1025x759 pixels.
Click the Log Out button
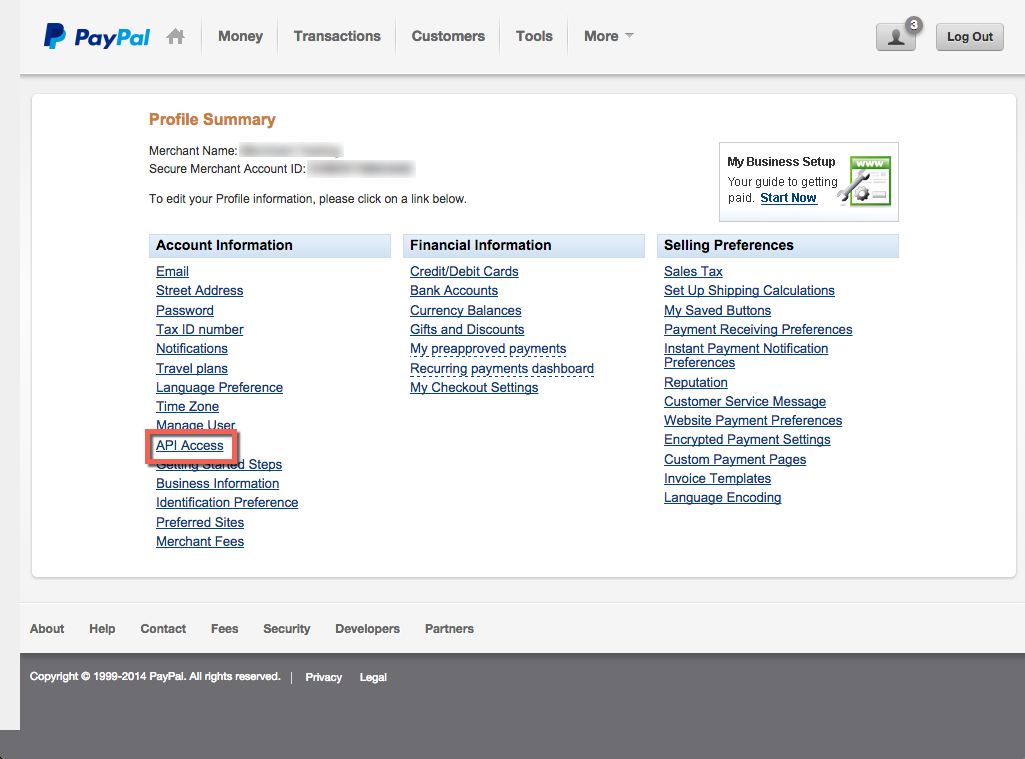point(969,37)
